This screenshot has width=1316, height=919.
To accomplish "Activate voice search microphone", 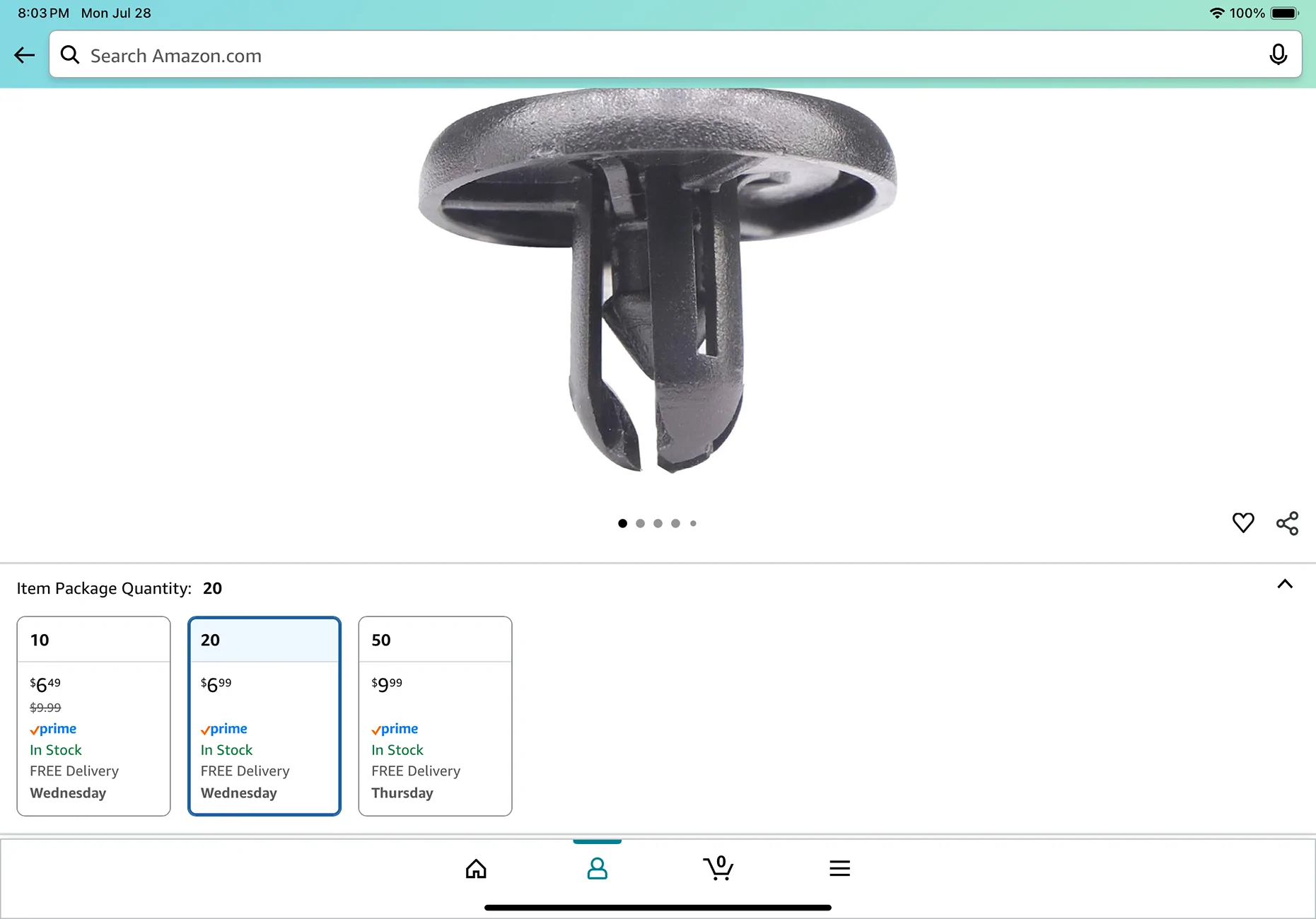I will [1278, 54].
